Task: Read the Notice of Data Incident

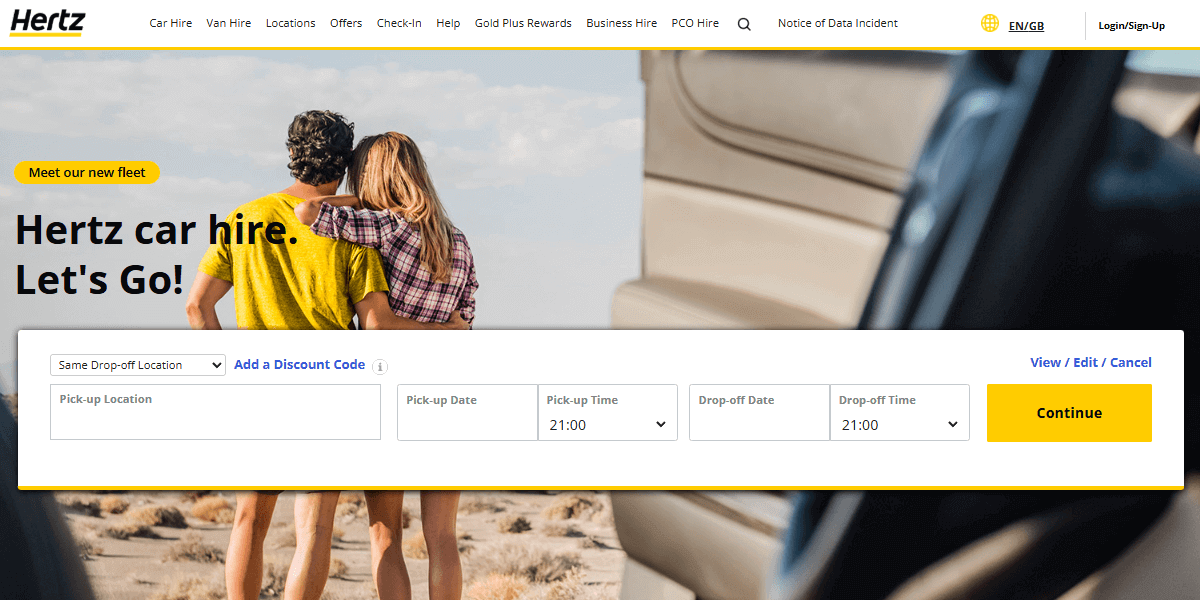Action: point(838,23)
